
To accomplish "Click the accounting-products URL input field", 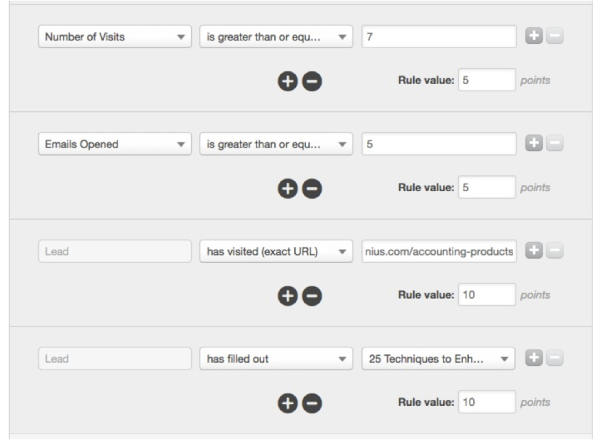I will tap(439, 251).
